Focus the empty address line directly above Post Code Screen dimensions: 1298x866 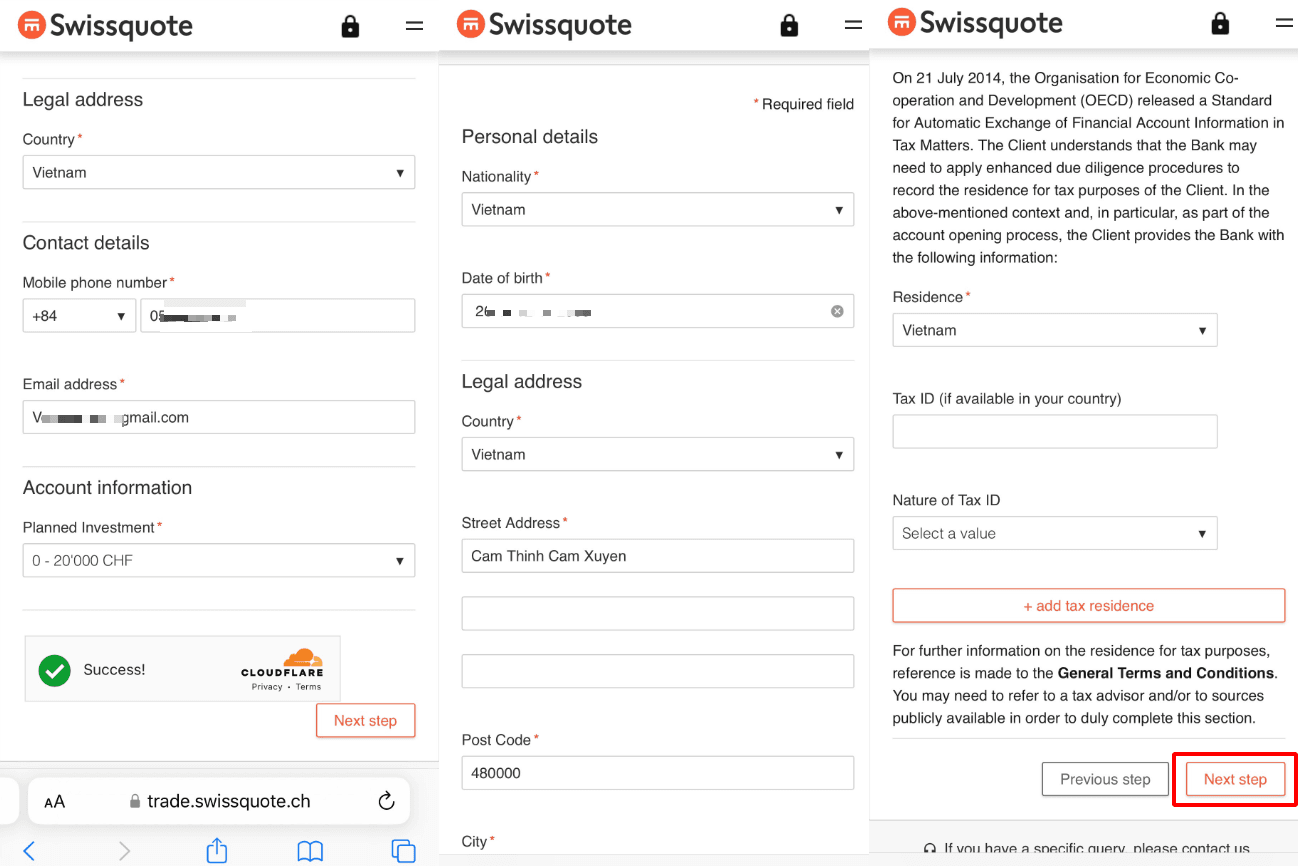[x=658, y=671]
